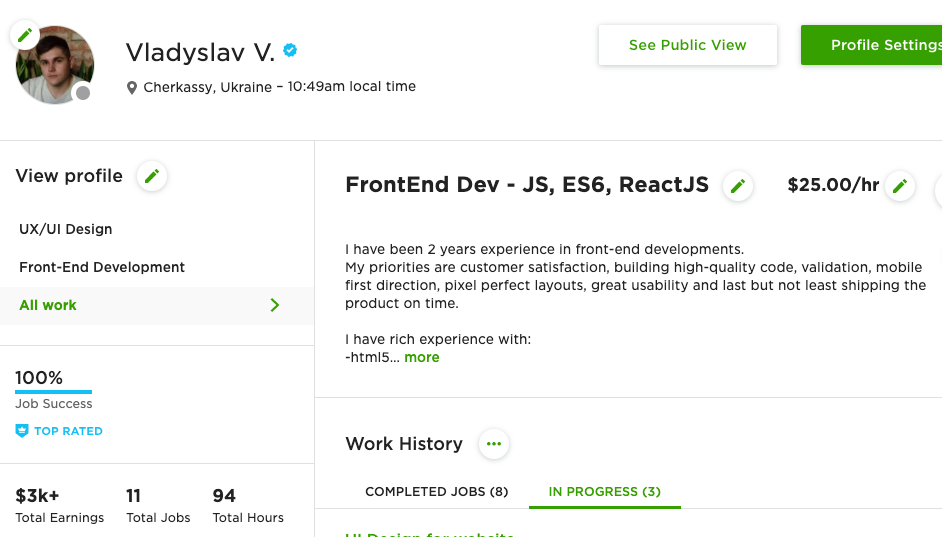Expand All work chevron arrow
Screen dimensions: 942x537
(275, 305)
